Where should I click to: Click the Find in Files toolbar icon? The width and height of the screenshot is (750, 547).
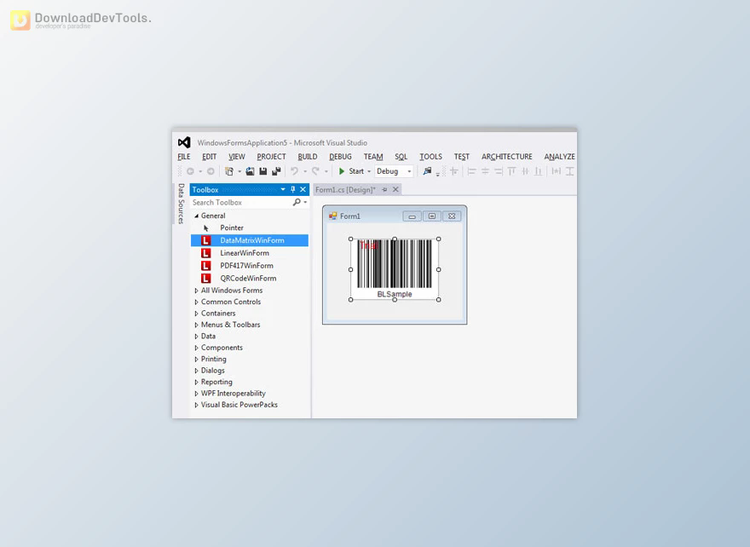(427, 171)
